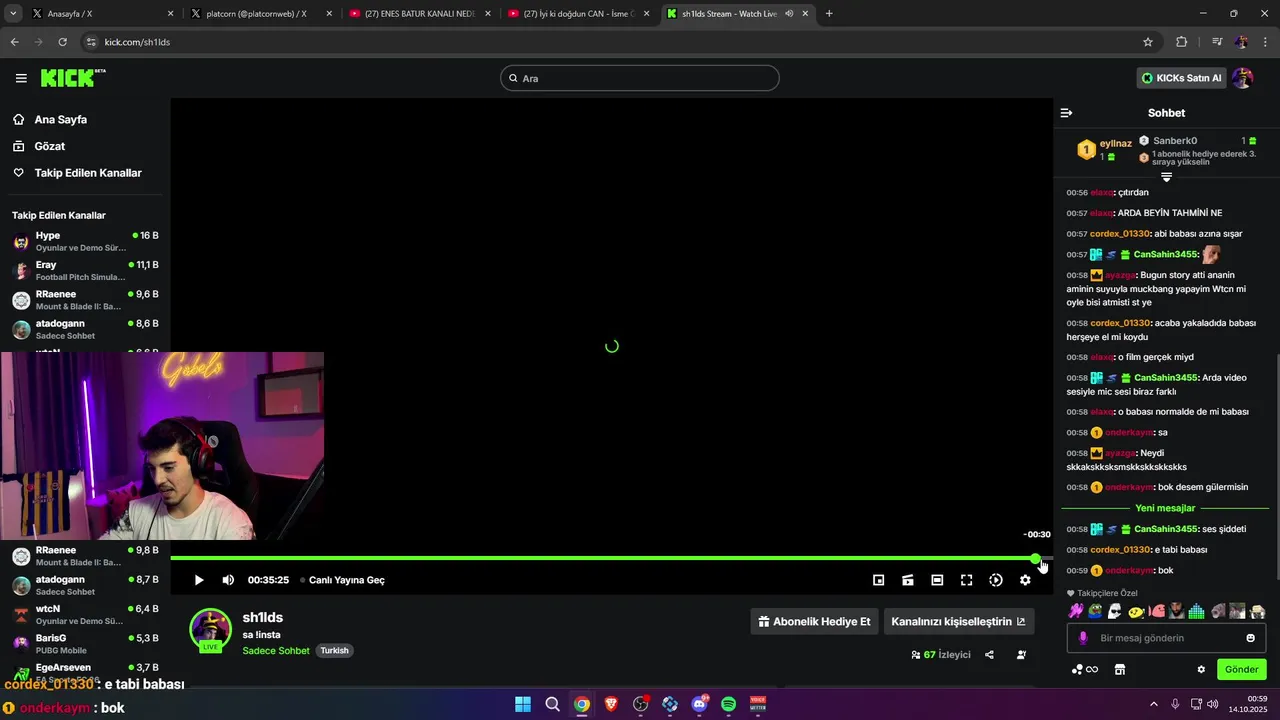Screen dimensions: 1280x720
Task: Click the green seek handle on timeline
Action: tap(1035, 558)
